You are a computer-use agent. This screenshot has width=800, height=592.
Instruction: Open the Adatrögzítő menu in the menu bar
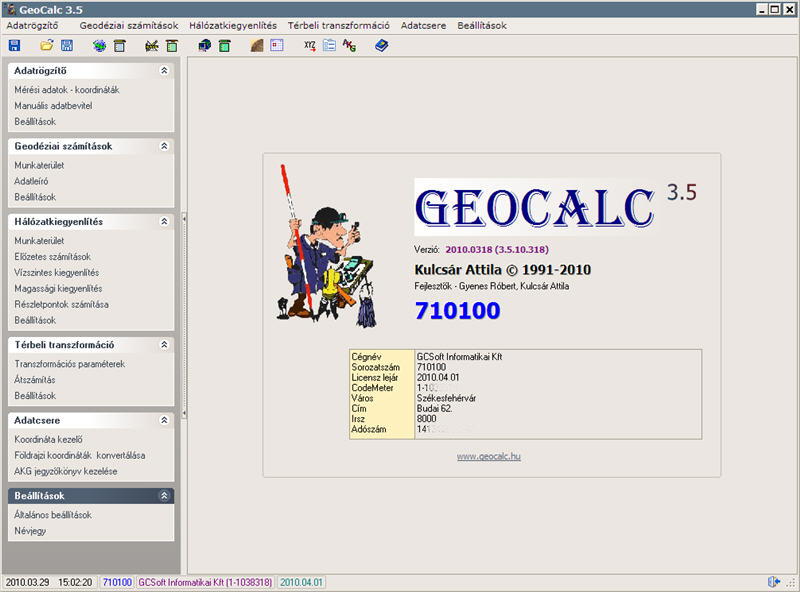(x=32, y=26)
